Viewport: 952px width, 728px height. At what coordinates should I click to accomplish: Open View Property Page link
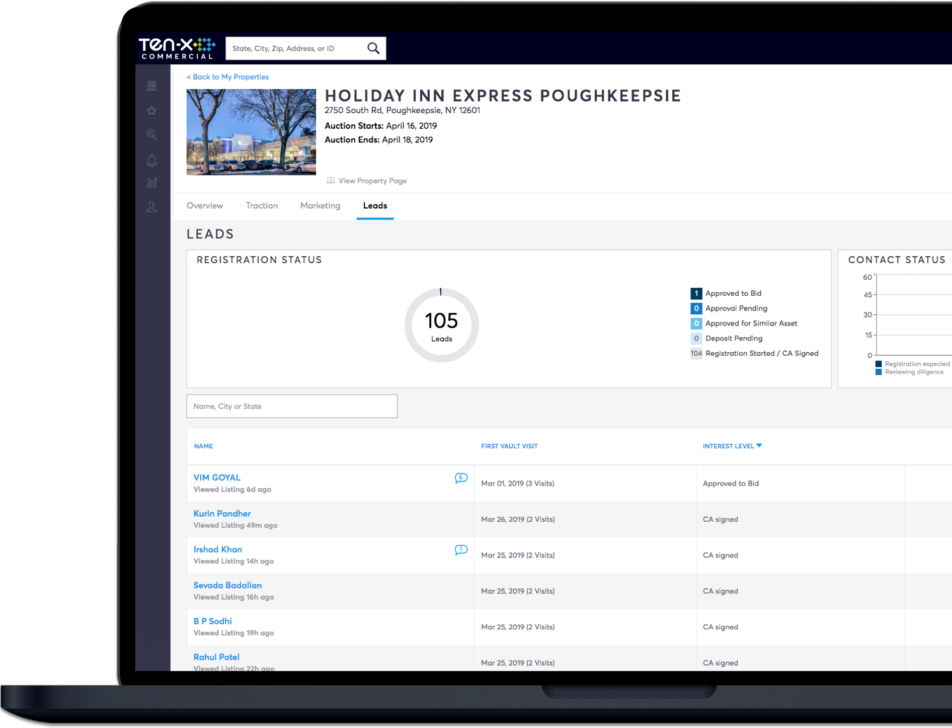tap(372, 181)
